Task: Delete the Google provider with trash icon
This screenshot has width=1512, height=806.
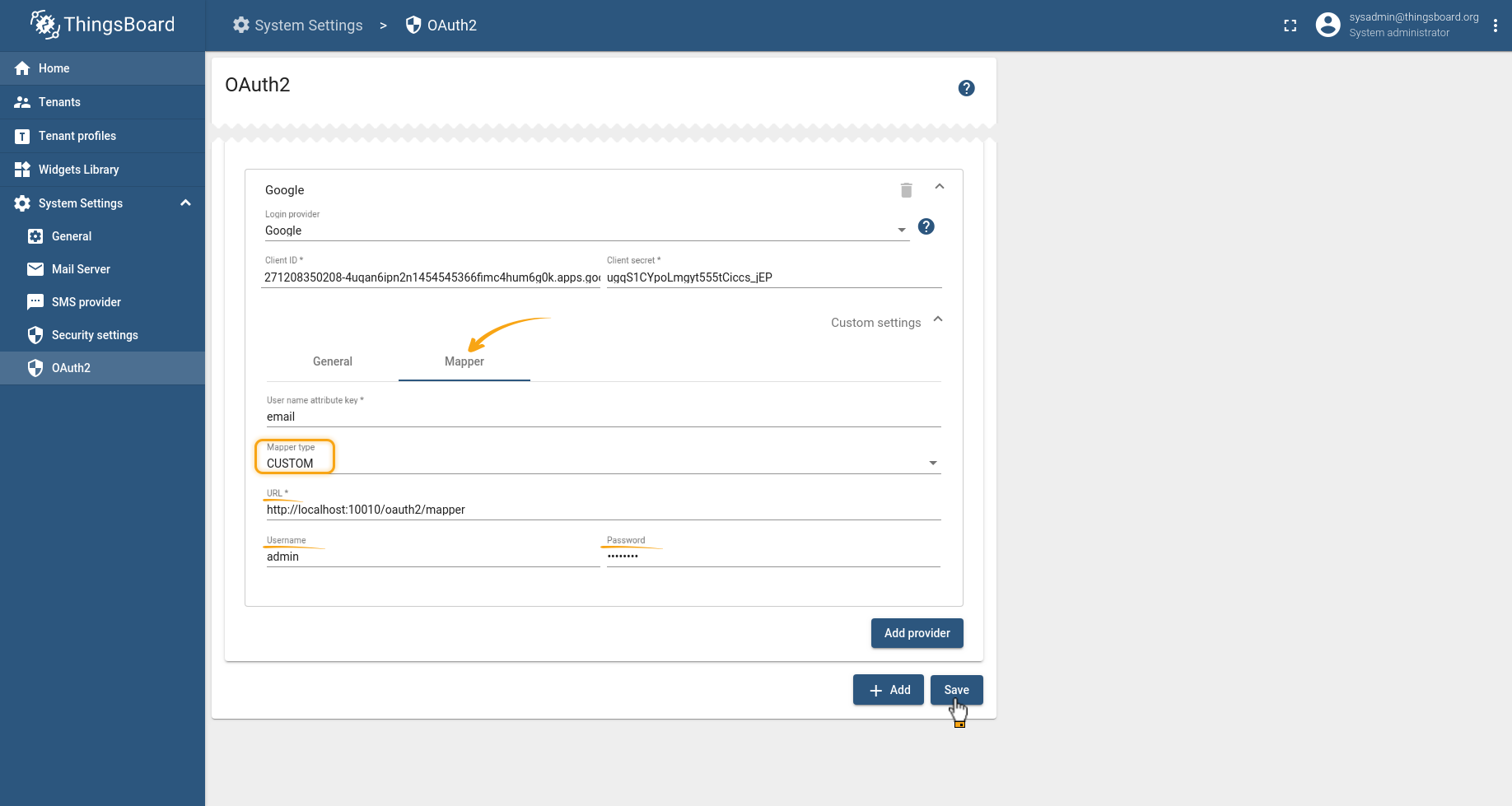Action: [x=906, y=190]
